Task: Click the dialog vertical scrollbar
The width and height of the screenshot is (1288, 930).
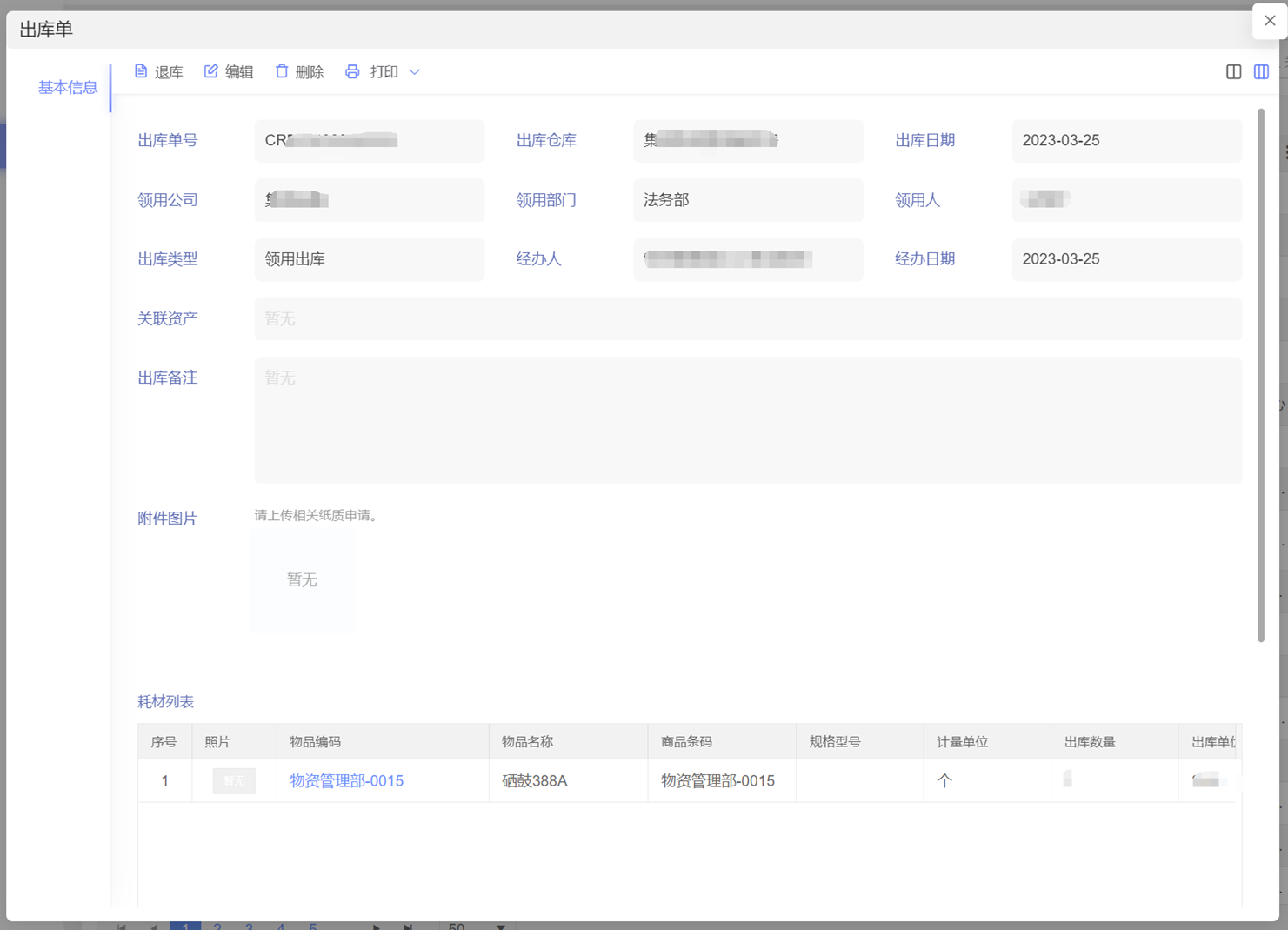Action: (x=1261, y=374)
